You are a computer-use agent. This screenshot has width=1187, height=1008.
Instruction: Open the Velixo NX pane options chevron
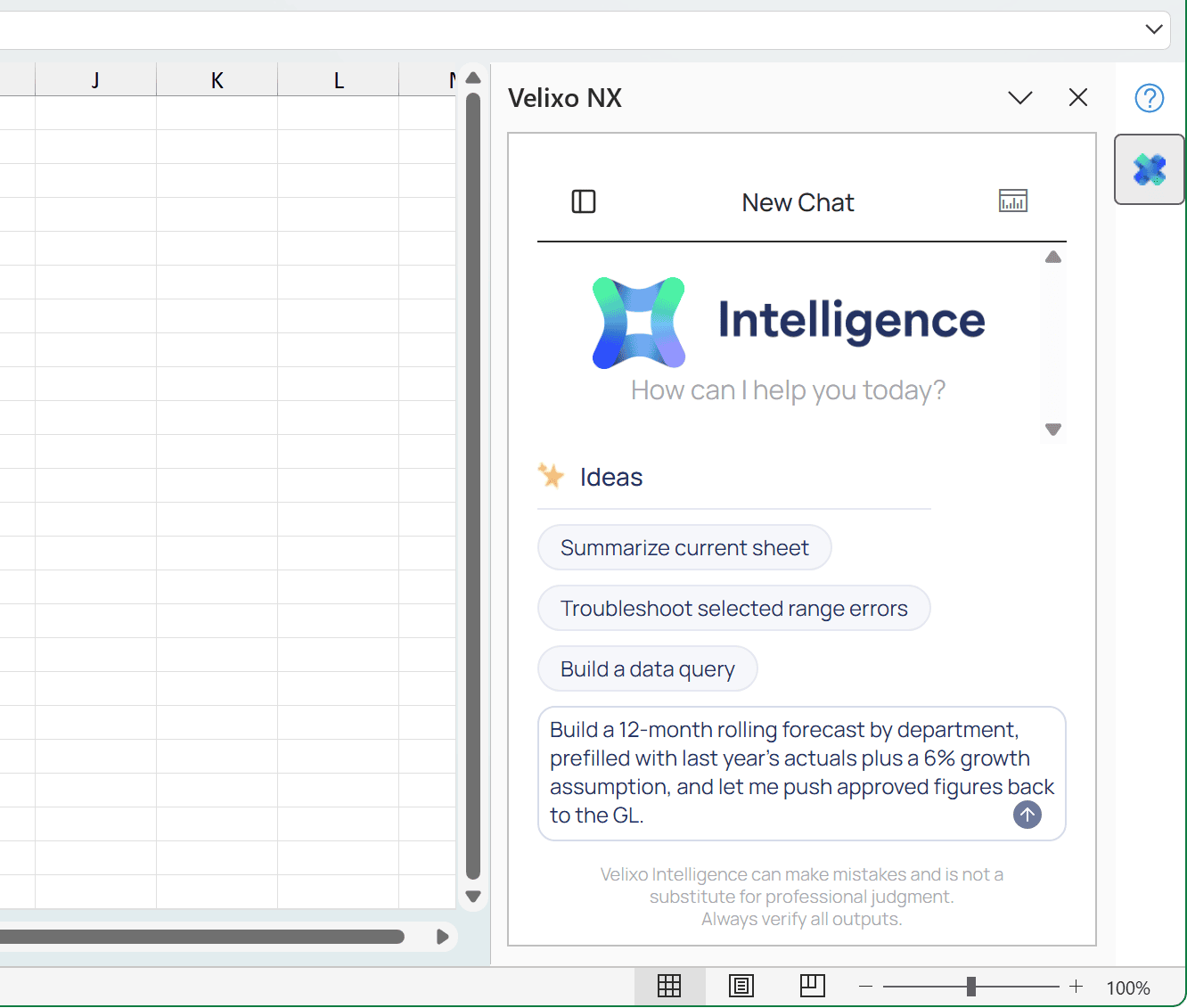tap(1020, 98)
